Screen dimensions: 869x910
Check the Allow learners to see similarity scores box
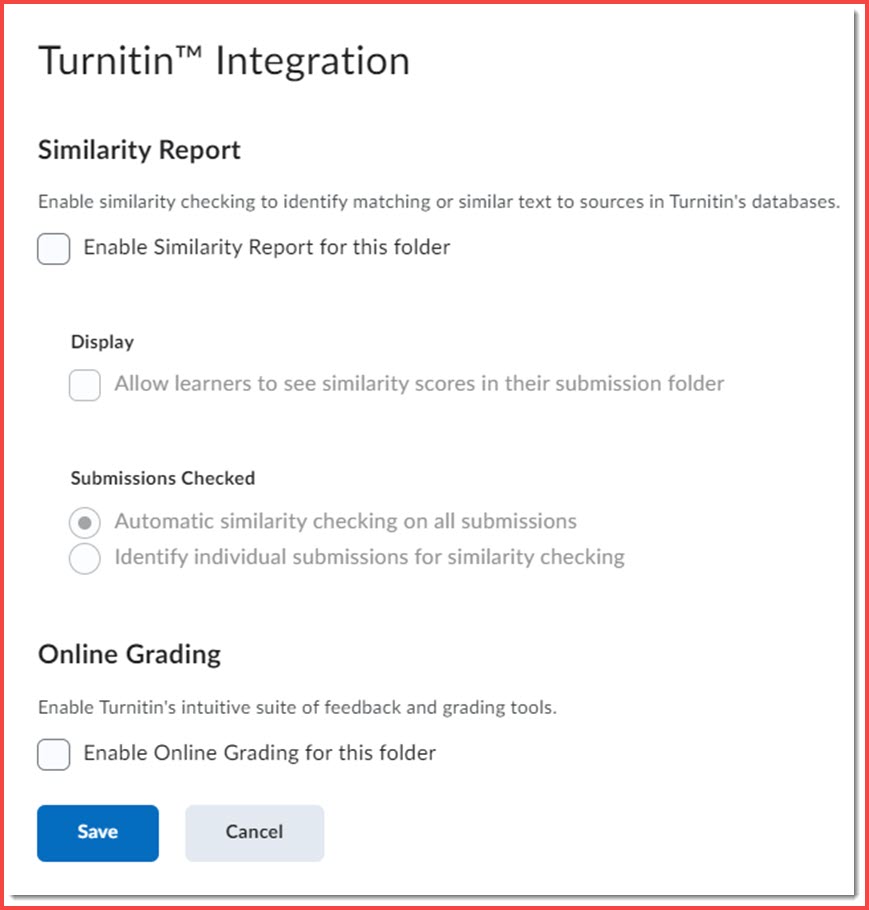[x=85, y=384]
